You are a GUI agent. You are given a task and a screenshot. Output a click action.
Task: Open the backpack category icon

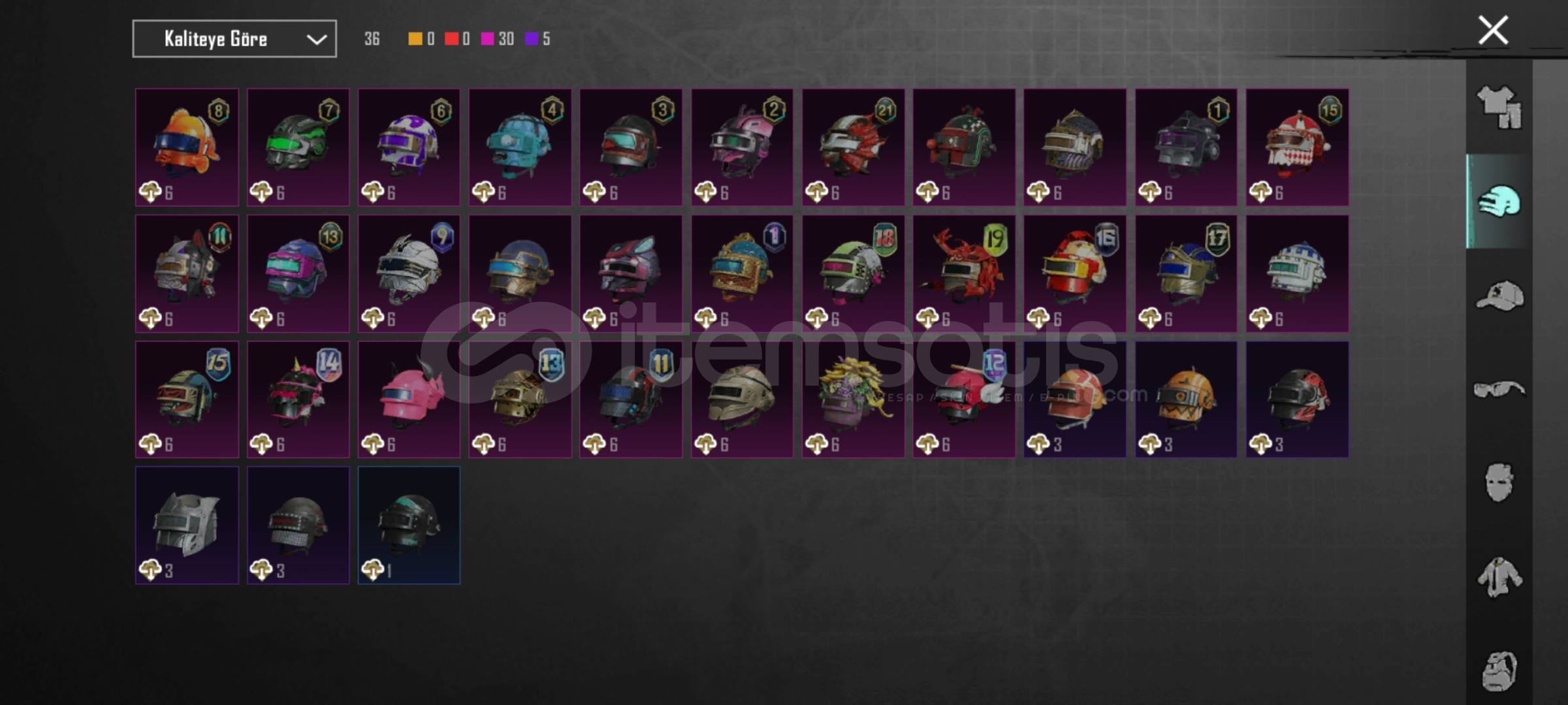tap(1499, 671)
